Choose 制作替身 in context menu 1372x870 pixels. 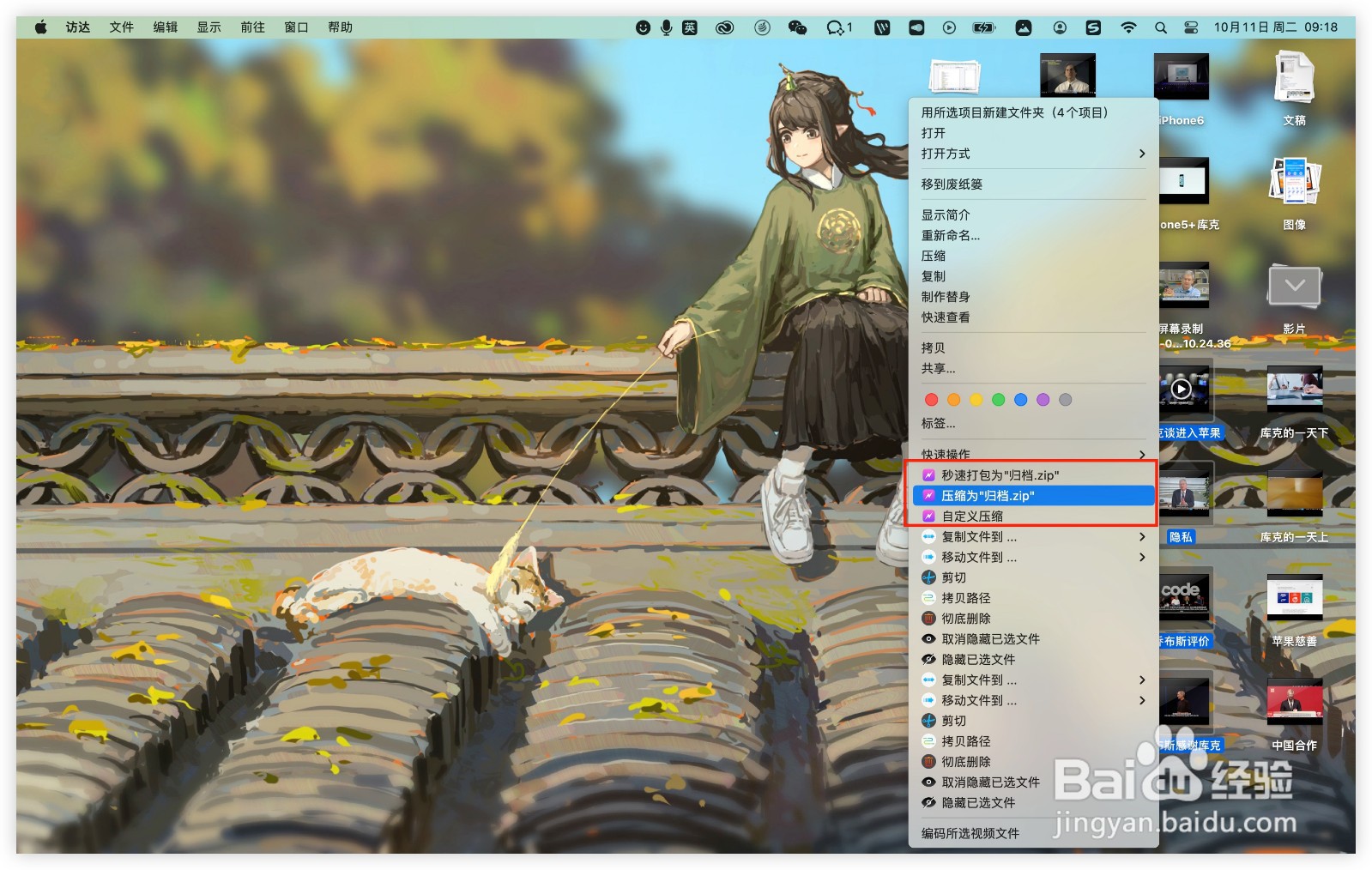pyautogui.click(x=1033, y=297)
